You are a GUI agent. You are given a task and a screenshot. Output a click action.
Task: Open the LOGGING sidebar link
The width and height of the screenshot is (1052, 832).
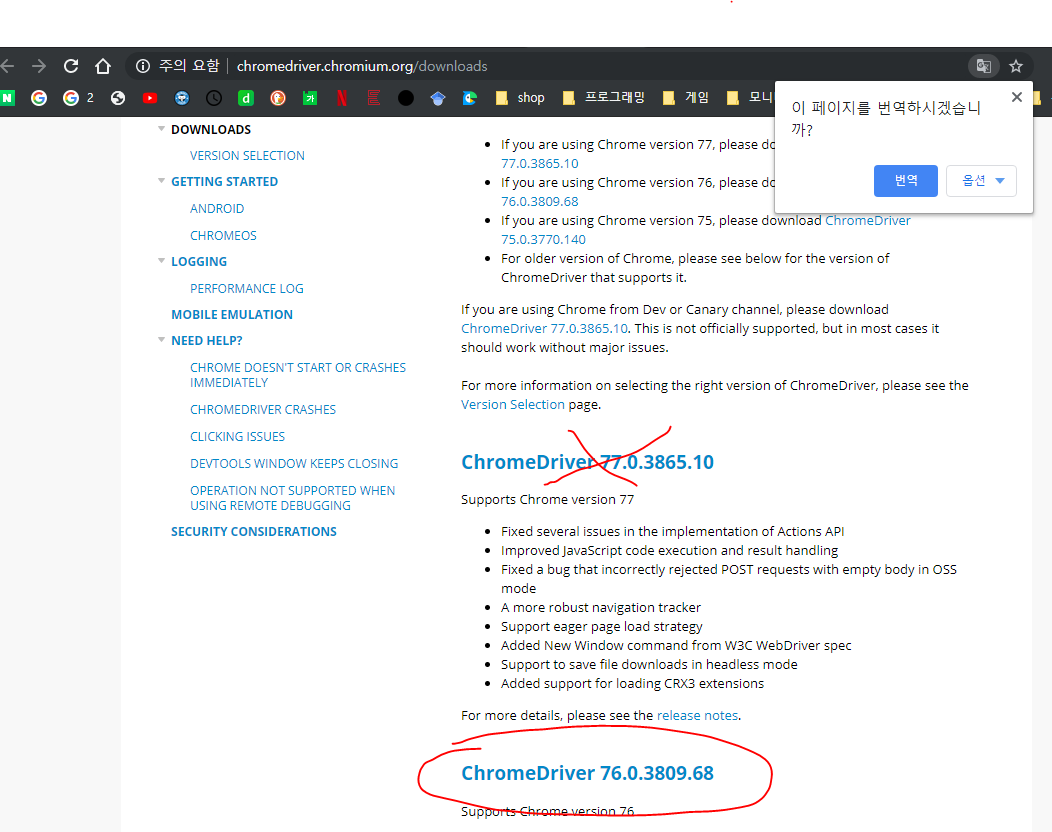tap(199, 262)
